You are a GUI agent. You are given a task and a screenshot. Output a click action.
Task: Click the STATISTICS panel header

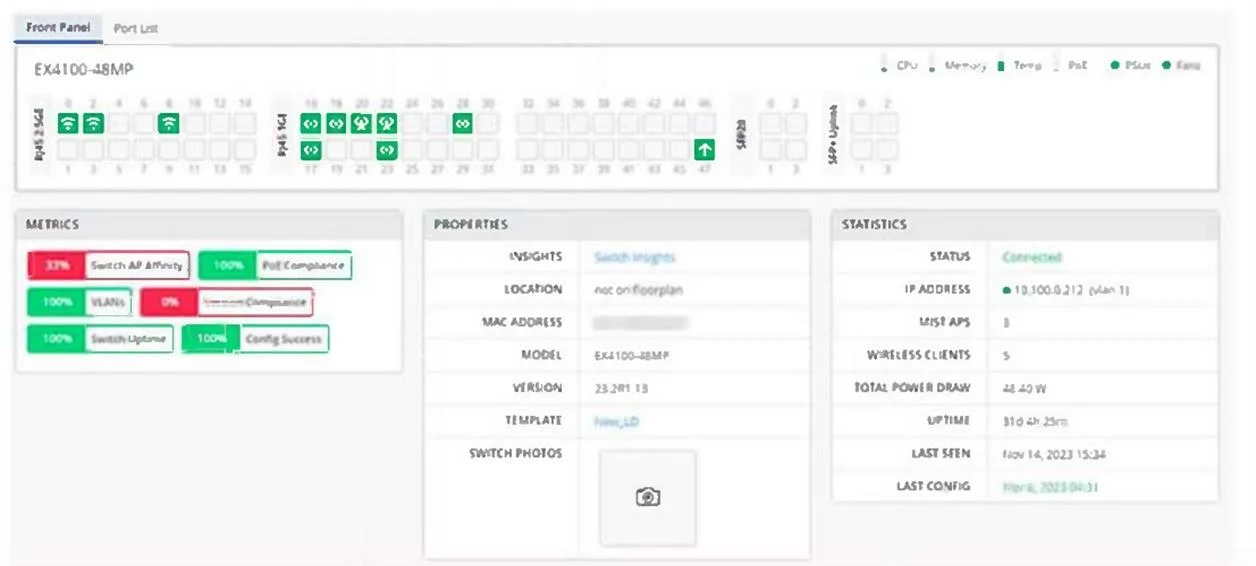[x=1025, y=225]
